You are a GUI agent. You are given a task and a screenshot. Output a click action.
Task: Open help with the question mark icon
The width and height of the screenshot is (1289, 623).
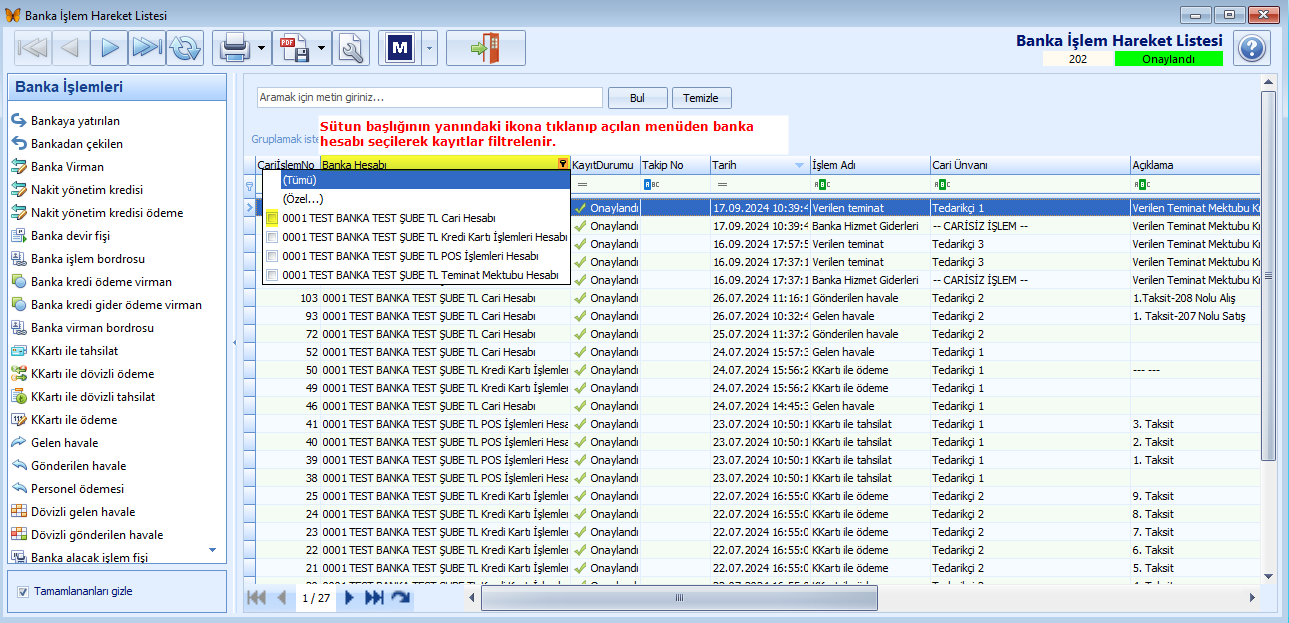coord(1251,47)
